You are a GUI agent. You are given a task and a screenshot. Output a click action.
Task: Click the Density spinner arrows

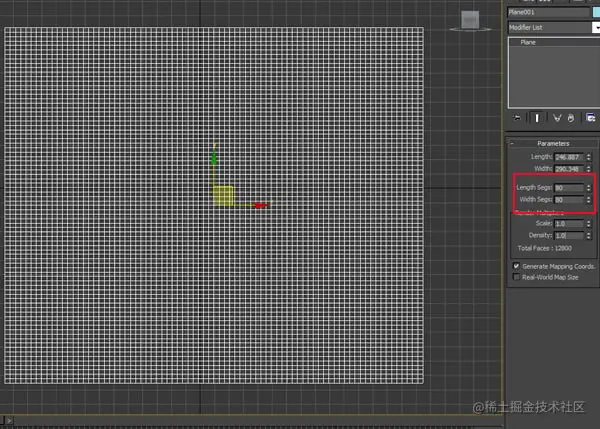(589, 235)
